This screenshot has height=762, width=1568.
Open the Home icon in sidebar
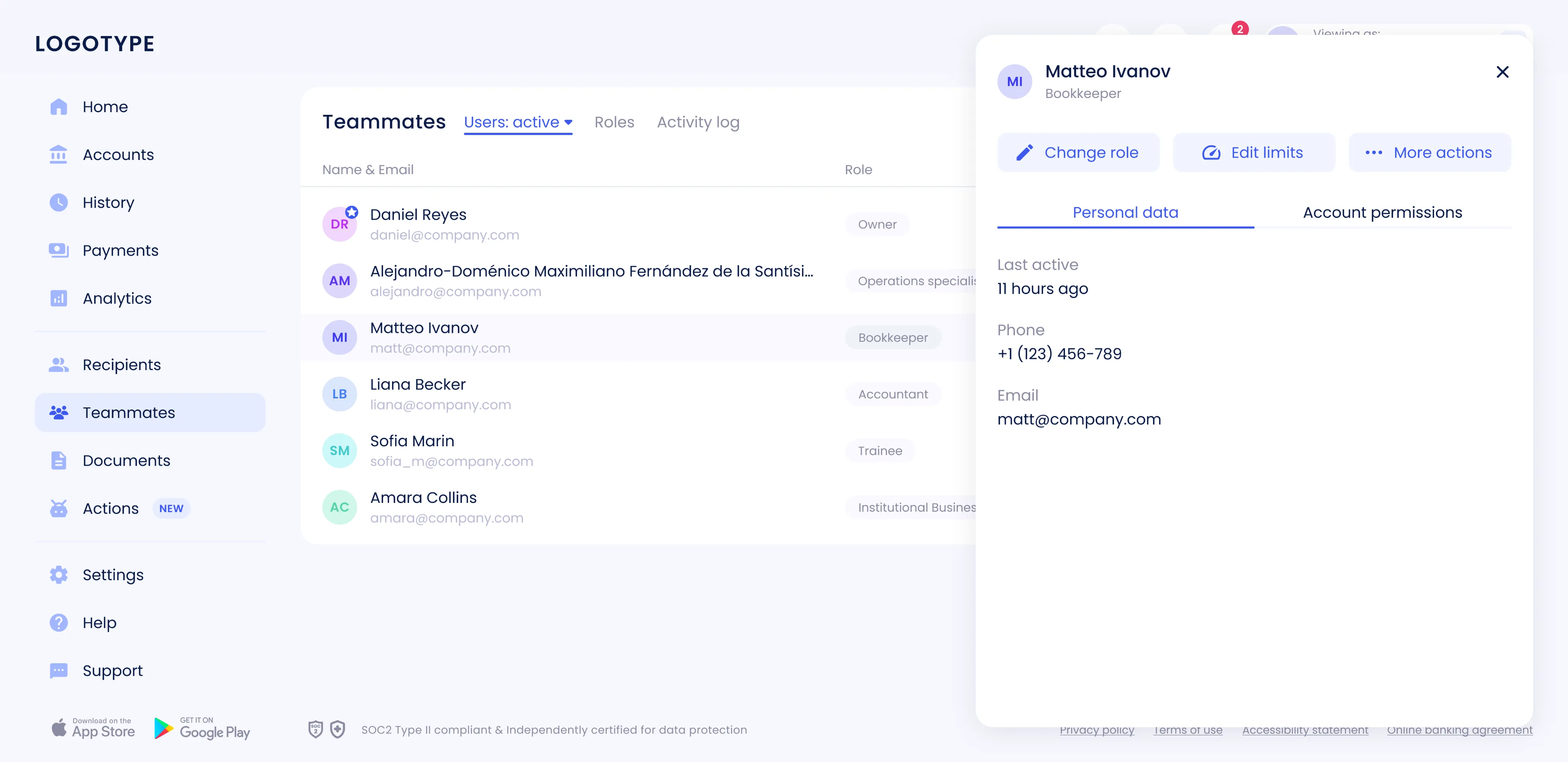(59, 106)
